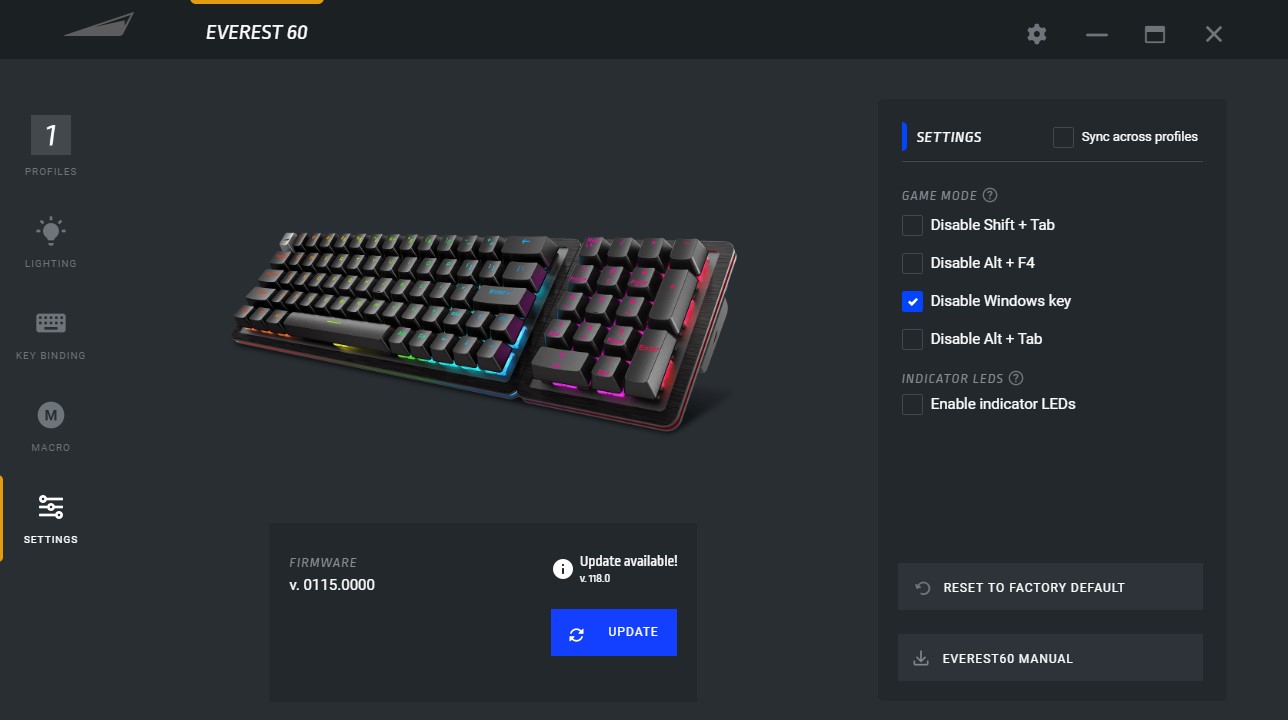
Task: Toggle Disable Alt + Tab checkbox
Action: pyautogui.click(x=912, y=339)
